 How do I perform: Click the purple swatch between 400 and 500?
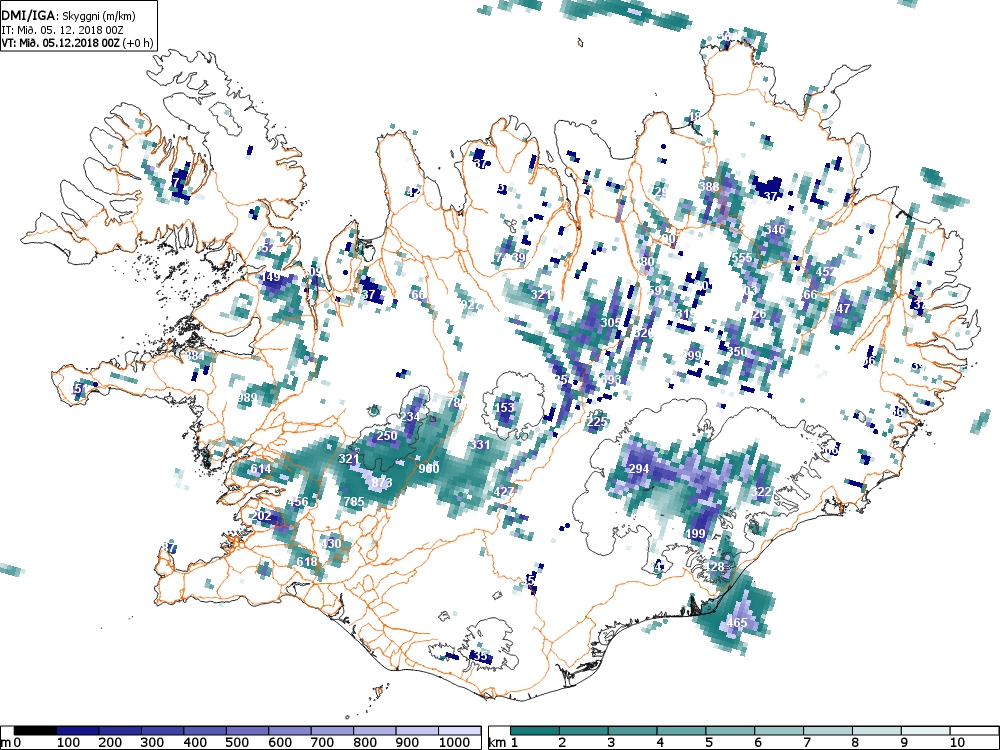205,731
